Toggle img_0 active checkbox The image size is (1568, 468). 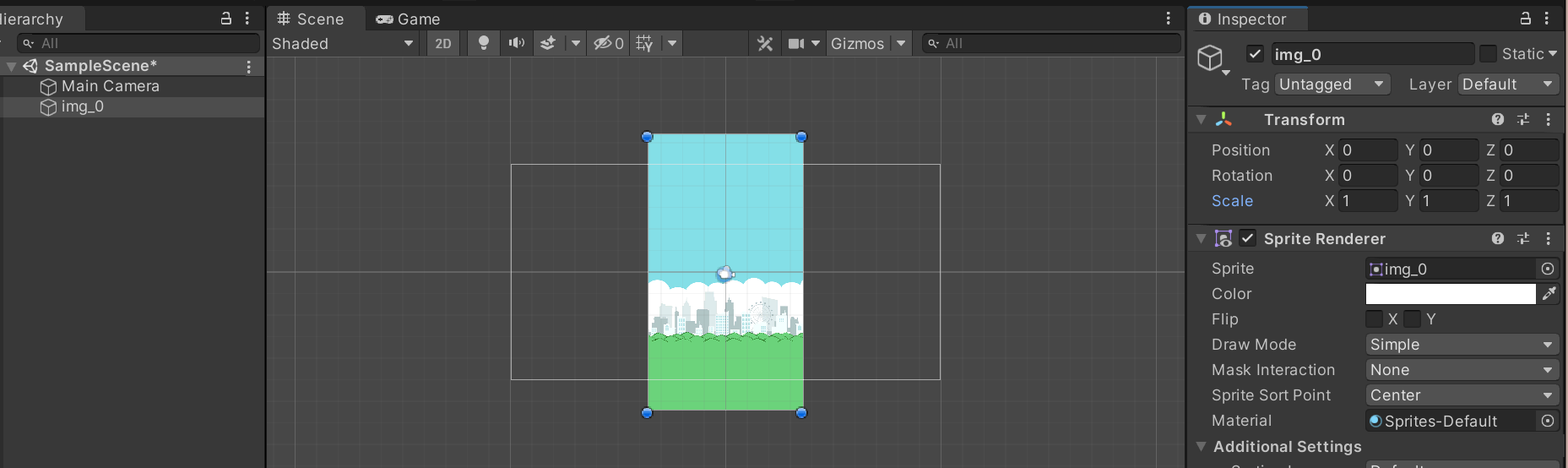click(1255, 54)
